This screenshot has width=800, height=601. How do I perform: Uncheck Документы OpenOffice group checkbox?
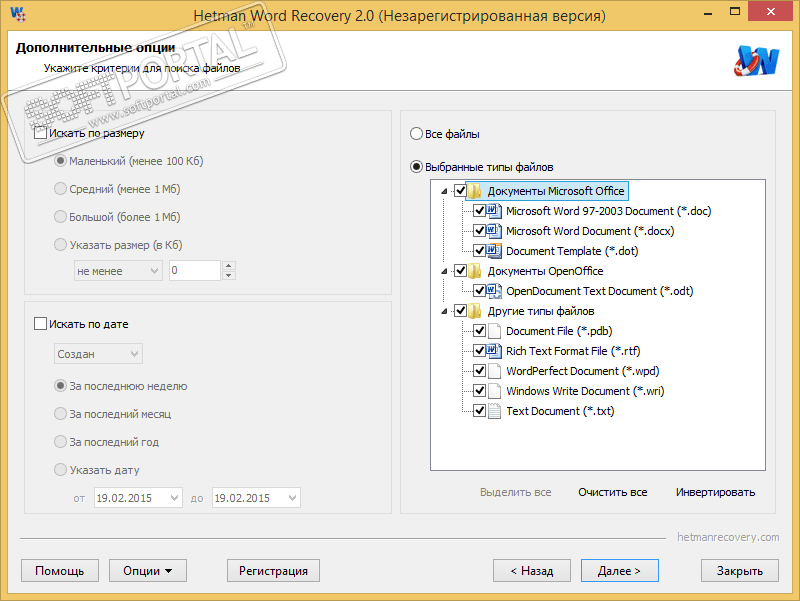460,271
